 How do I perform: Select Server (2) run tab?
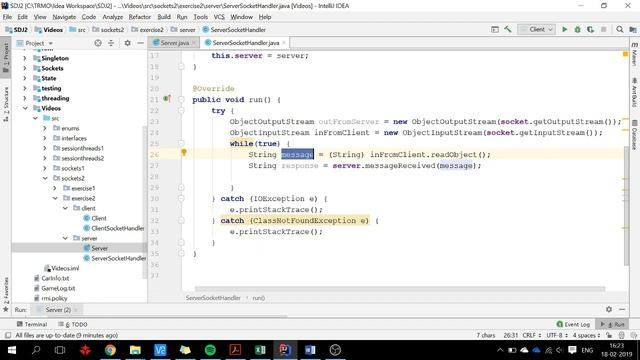tap(58, 310)
